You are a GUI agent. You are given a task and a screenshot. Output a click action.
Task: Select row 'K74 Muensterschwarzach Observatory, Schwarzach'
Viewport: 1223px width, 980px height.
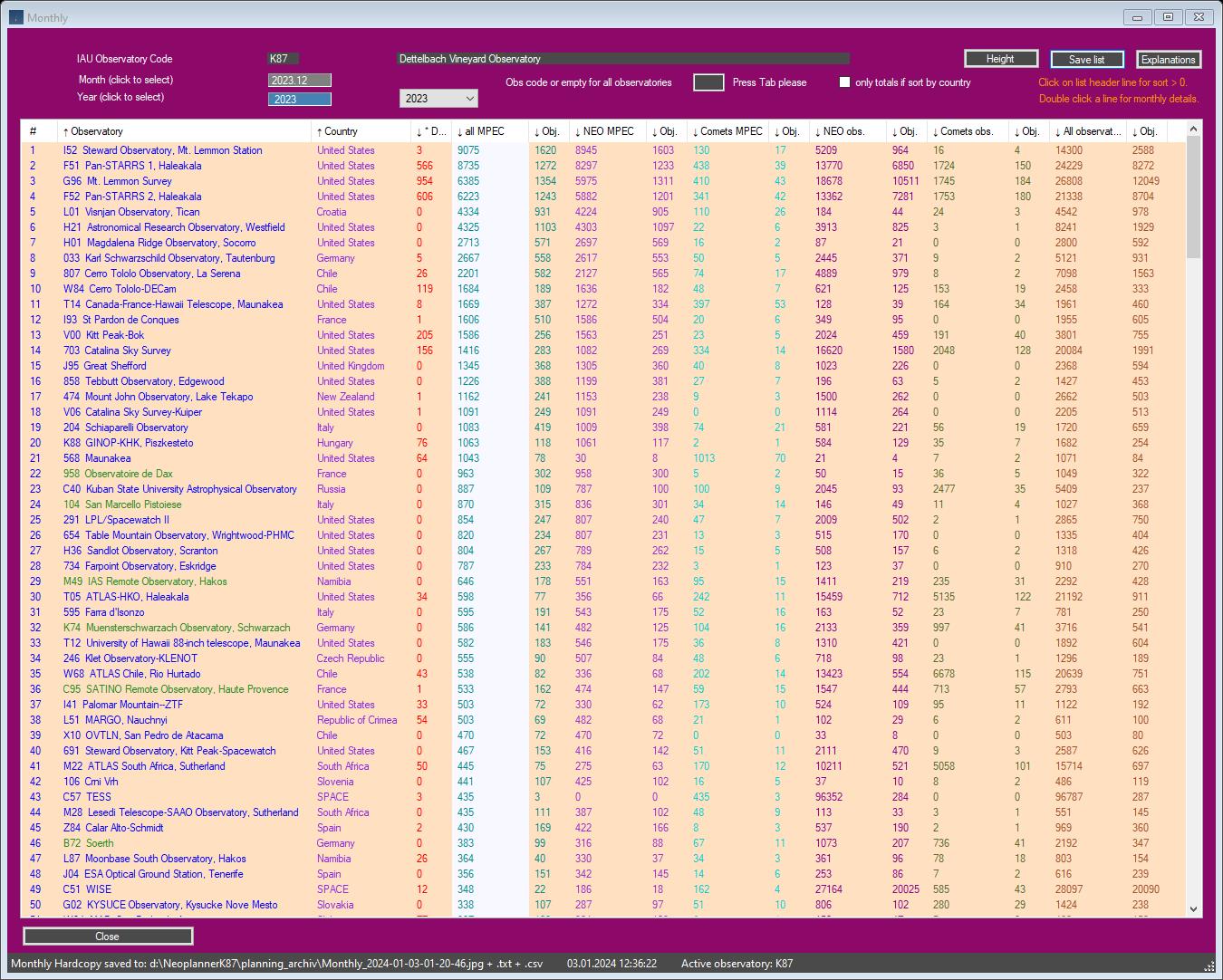click(602, 628)
